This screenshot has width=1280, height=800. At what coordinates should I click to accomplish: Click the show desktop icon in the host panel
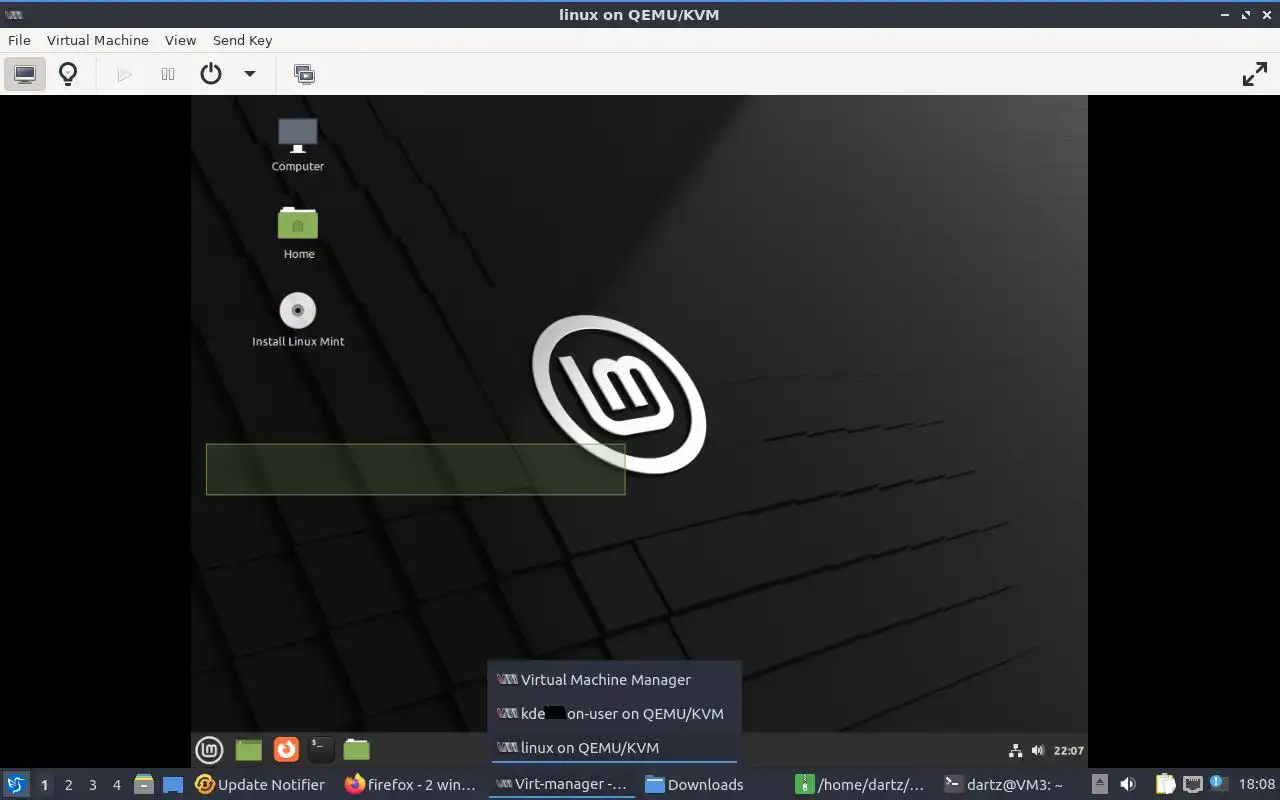pos(173,785)
